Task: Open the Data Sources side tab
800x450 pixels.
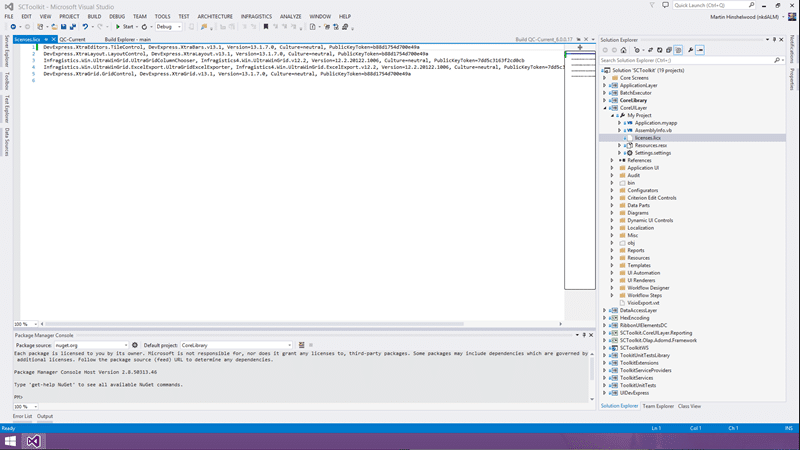Action: 7,142
